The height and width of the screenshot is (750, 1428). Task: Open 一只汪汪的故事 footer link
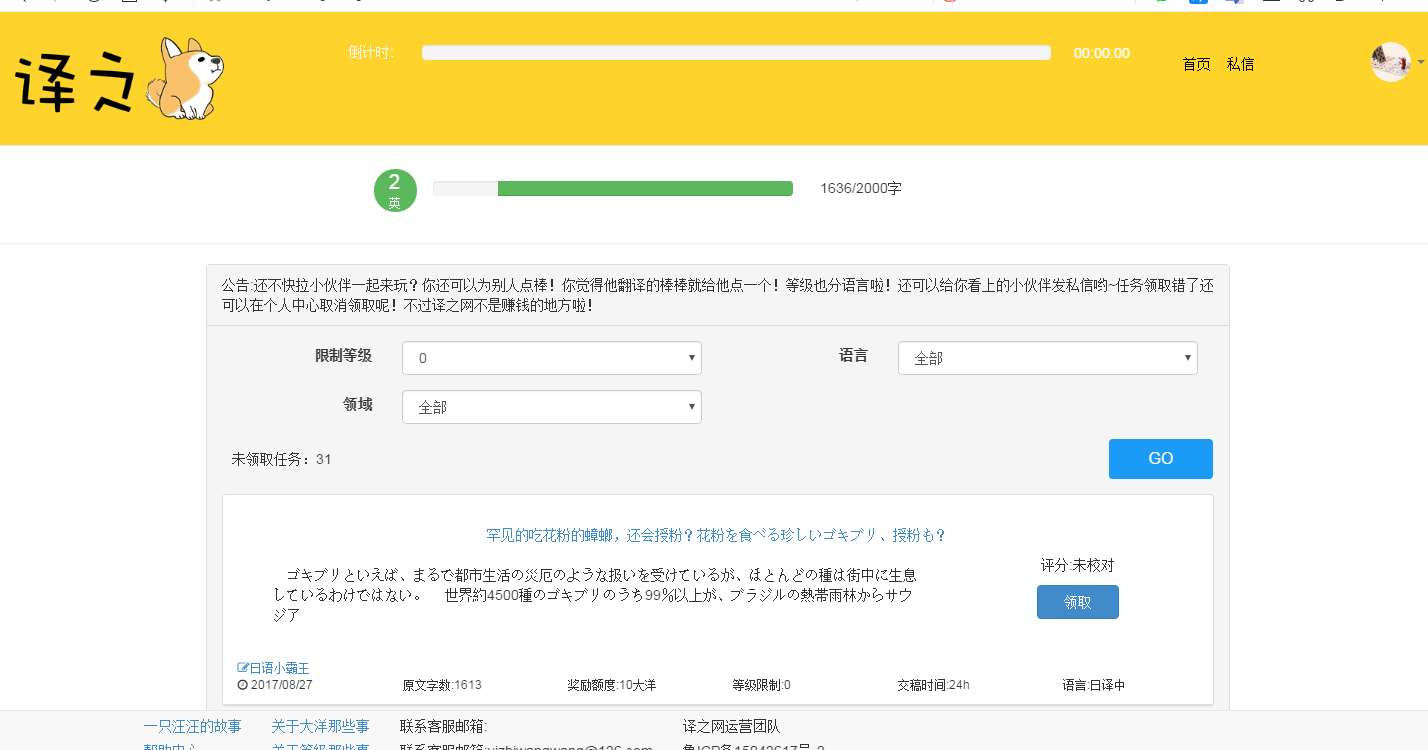192,726
